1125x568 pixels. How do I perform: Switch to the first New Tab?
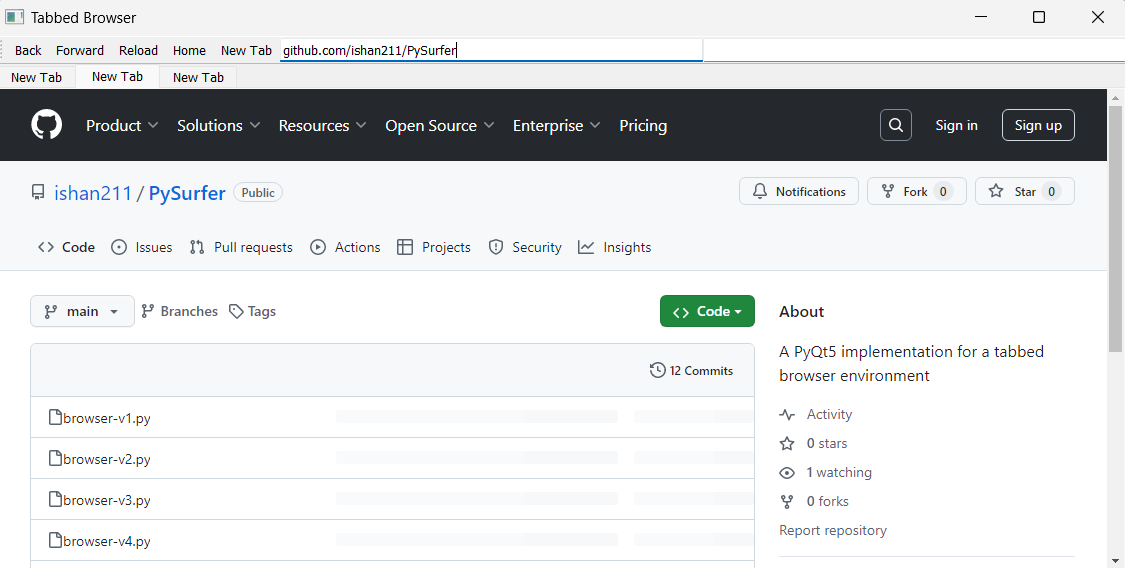tap(37, 77)
